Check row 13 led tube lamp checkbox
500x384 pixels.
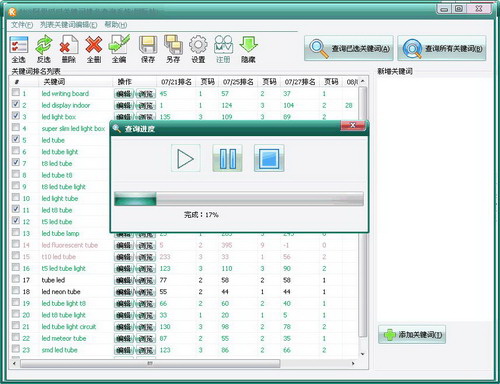16,232
